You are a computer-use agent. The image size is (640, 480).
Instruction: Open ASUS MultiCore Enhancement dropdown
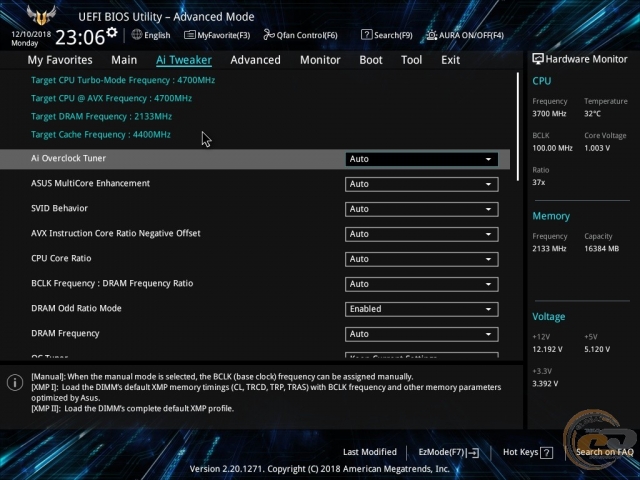[421, 184]
